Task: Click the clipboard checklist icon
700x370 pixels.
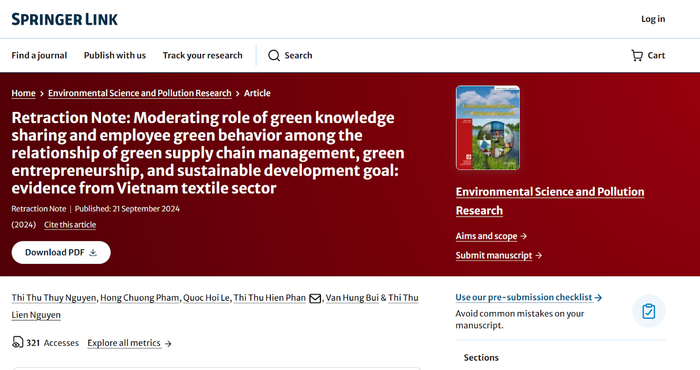Action: pyautogui.click(x=649, y=311)
